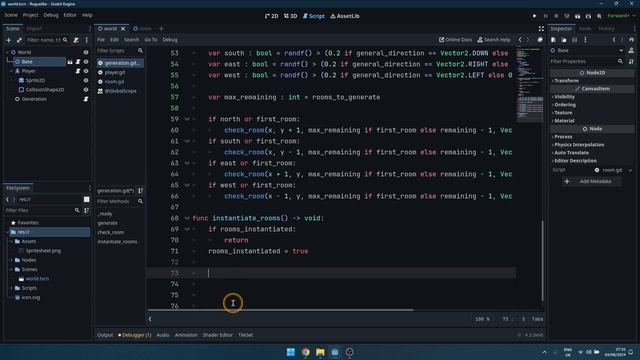Click the Filter Properties input field
The image size is (640, 360).
(x=584, y=61)
